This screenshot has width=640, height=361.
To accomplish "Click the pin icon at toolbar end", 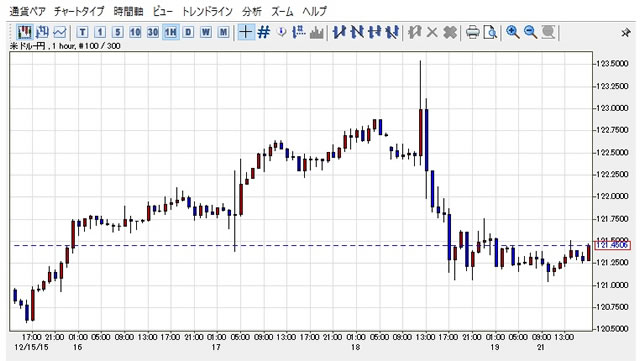I will (626, 32).
